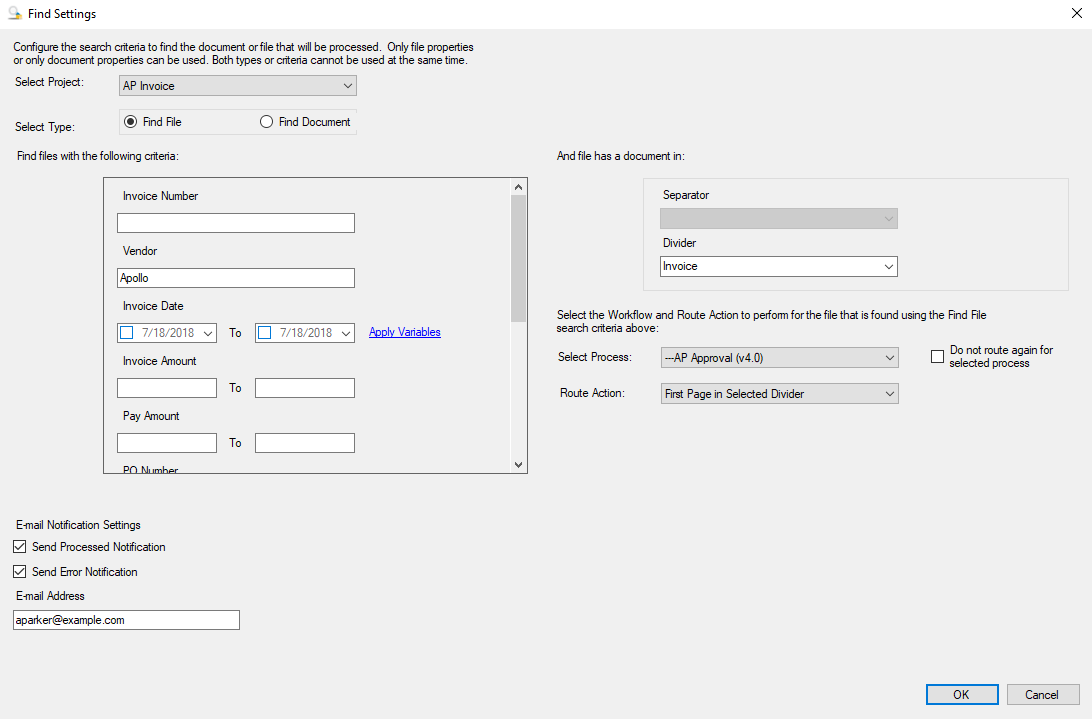Enable the Invoice Date start checkbox
Screen dimensions: 1092x719
tap(126, 333)
